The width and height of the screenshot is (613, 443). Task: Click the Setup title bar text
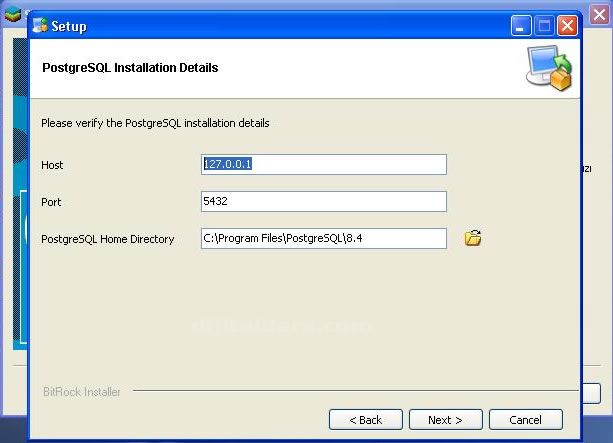(68, 27)
